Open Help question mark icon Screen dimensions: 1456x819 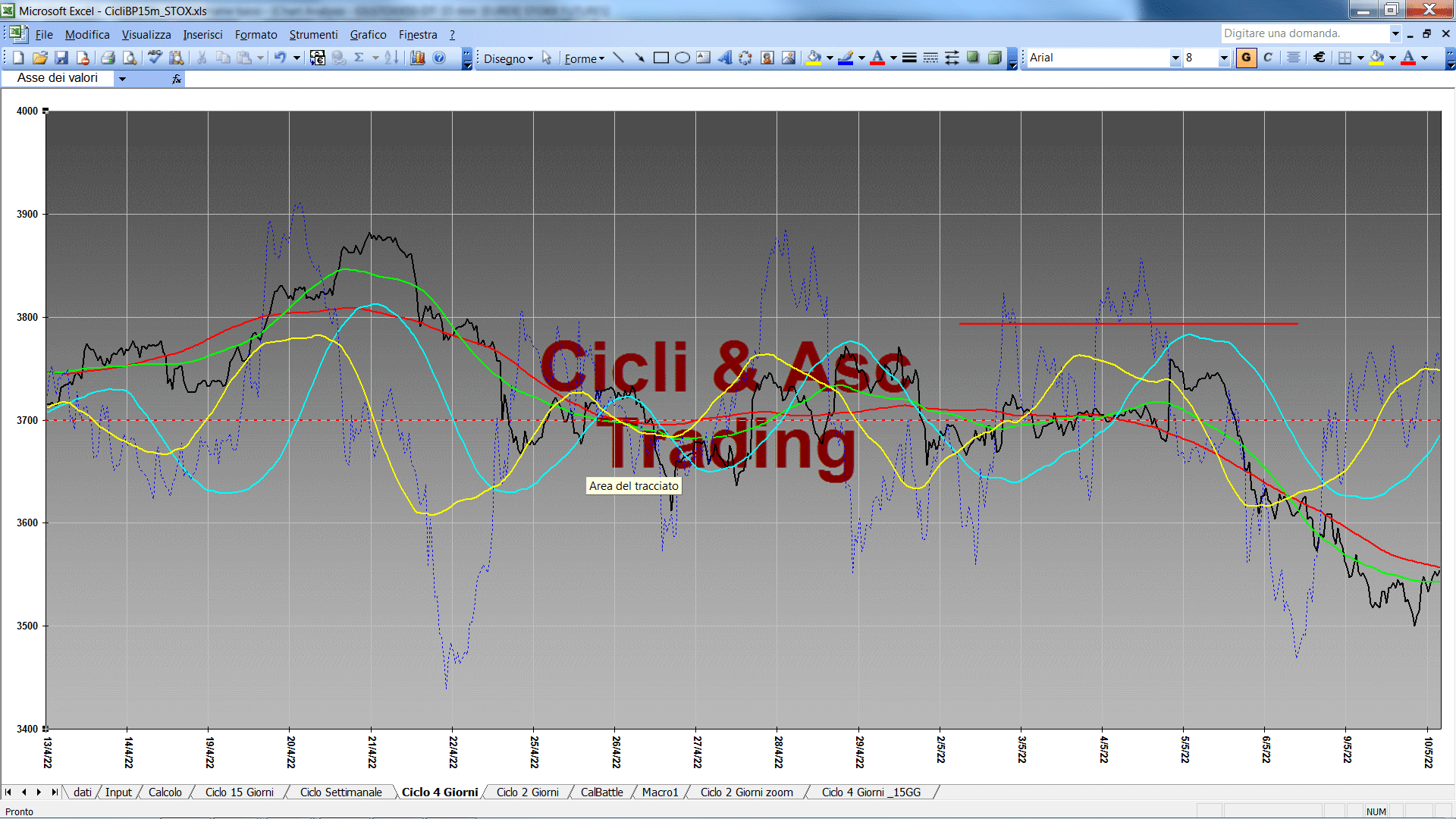pyautogui.click(x=439, y=58)
